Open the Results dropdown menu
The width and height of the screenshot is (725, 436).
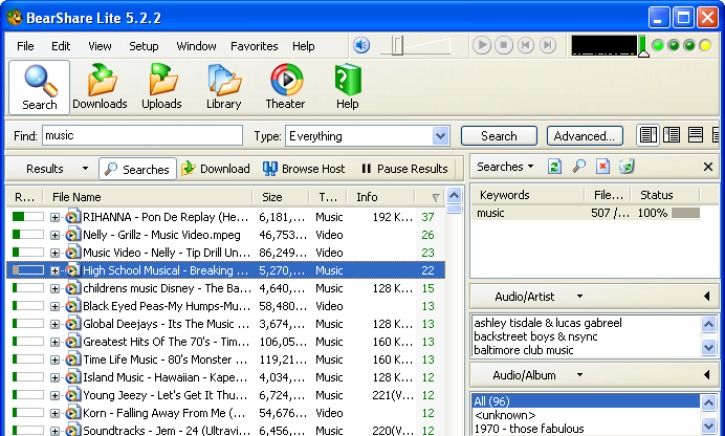tap(85, 169)
